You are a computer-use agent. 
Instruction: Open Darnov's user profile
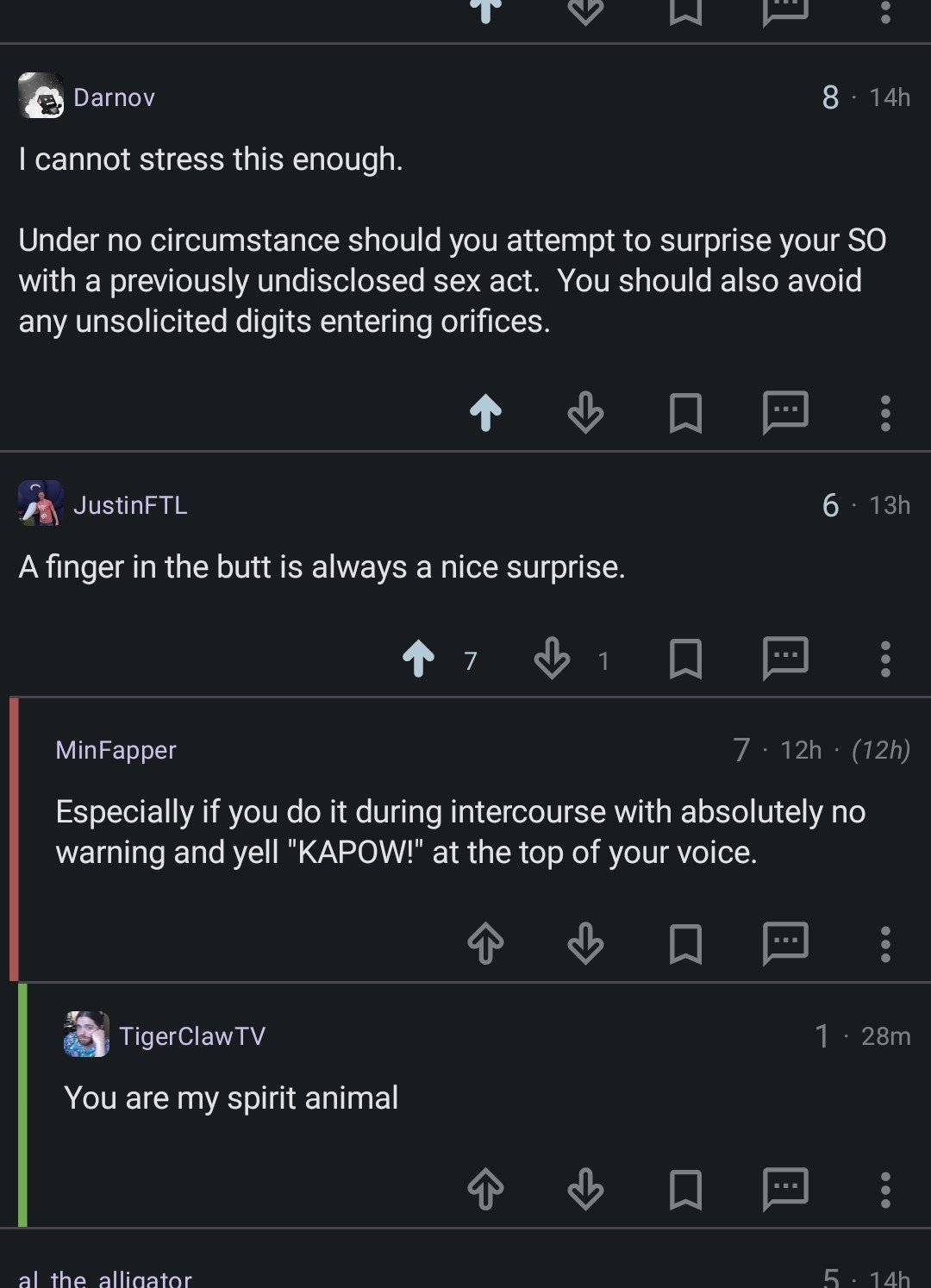114,97
